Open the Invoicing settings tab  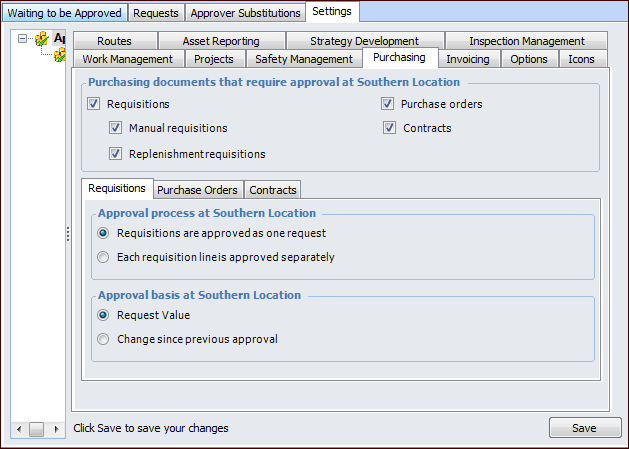(467, 59)
